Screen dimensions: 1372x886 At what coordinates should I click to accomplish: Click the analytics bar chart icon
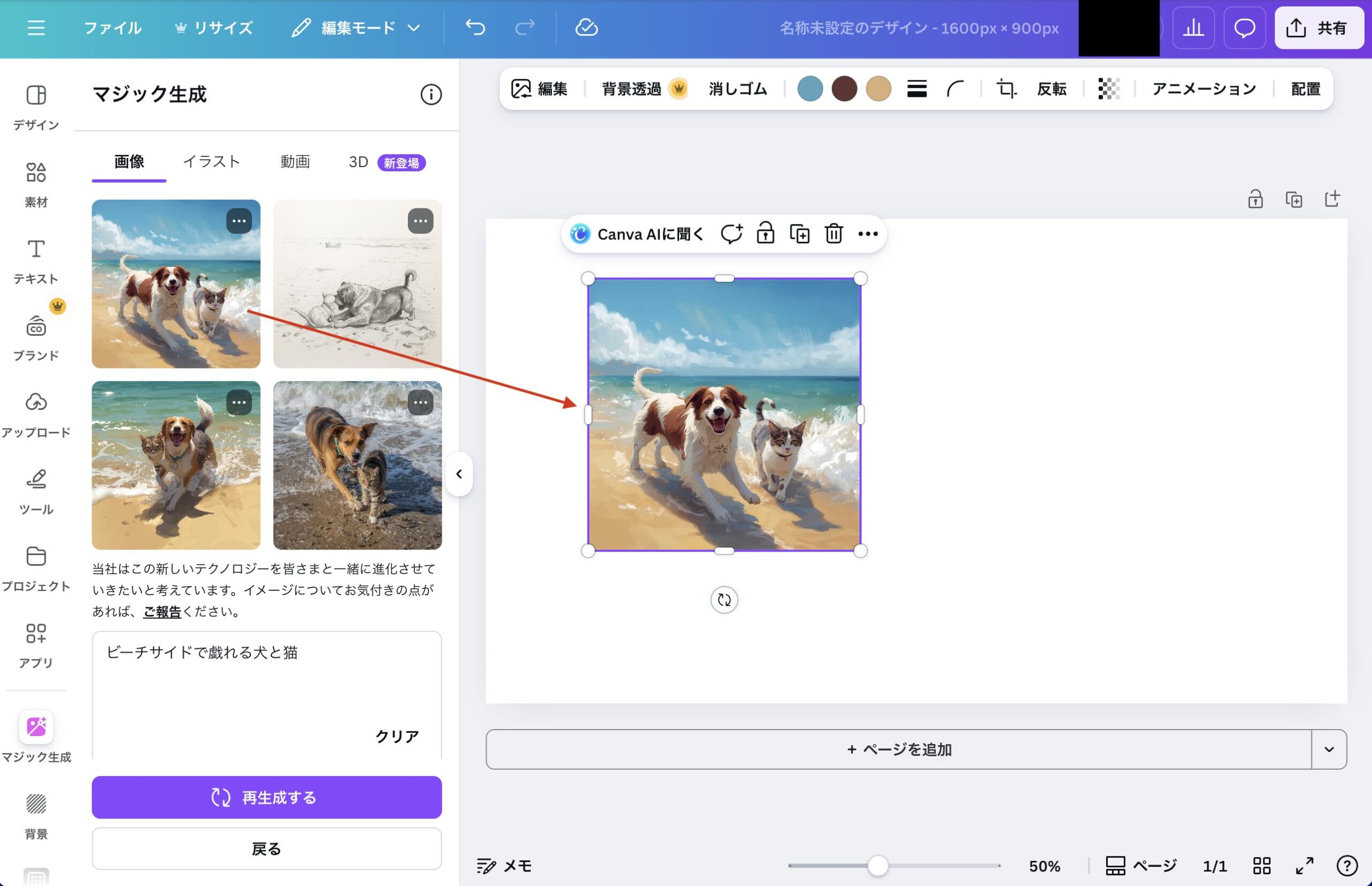pos(1193,28)
